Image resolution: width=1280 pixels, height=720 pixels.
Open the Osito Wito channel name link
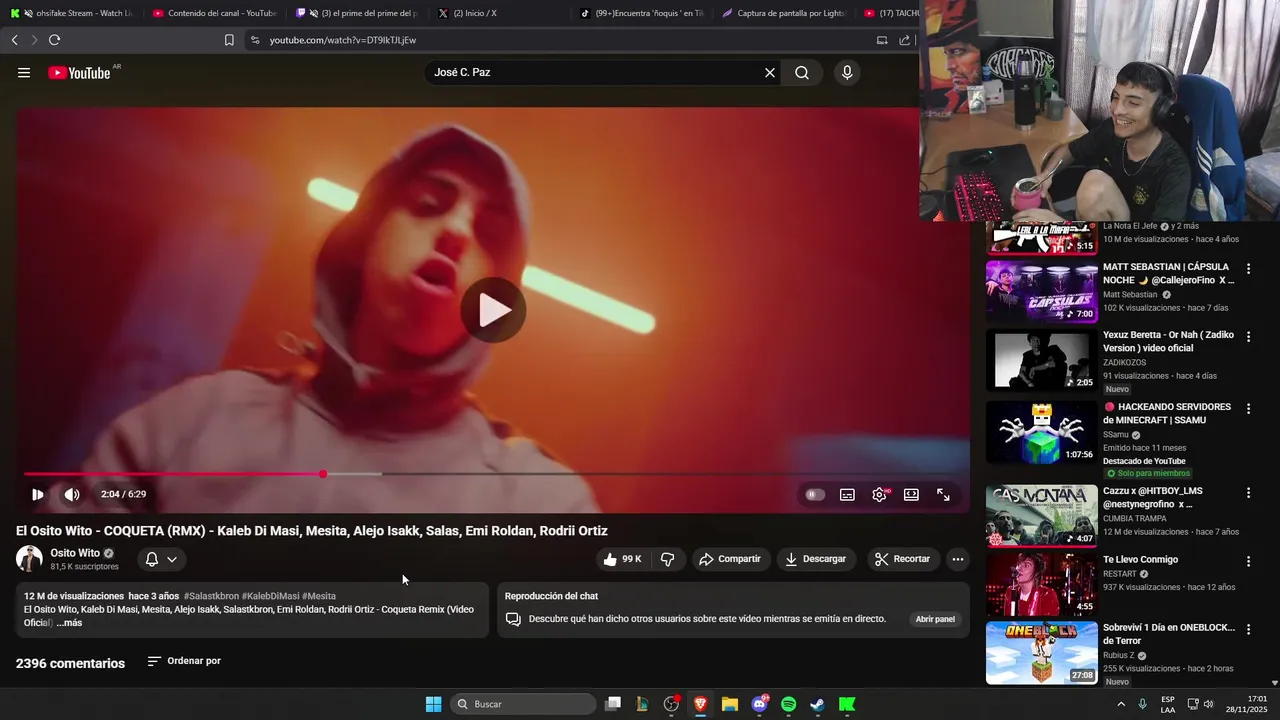click(x=75, y=553)
